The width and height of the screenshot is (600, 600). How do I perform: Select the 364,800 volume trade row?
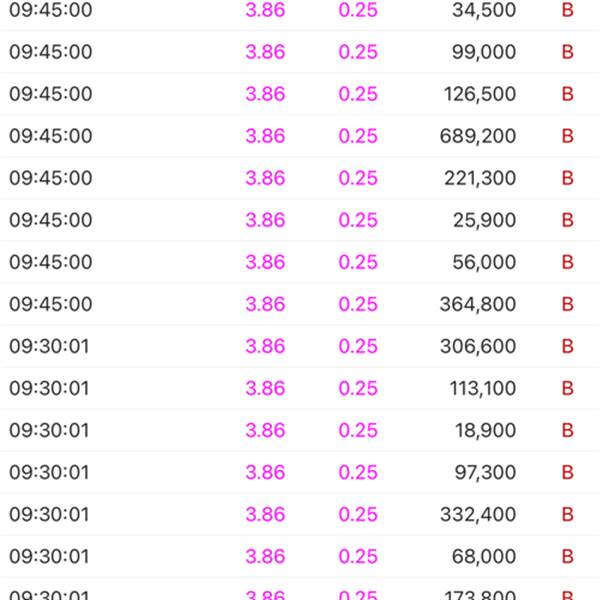coord(300,304)
